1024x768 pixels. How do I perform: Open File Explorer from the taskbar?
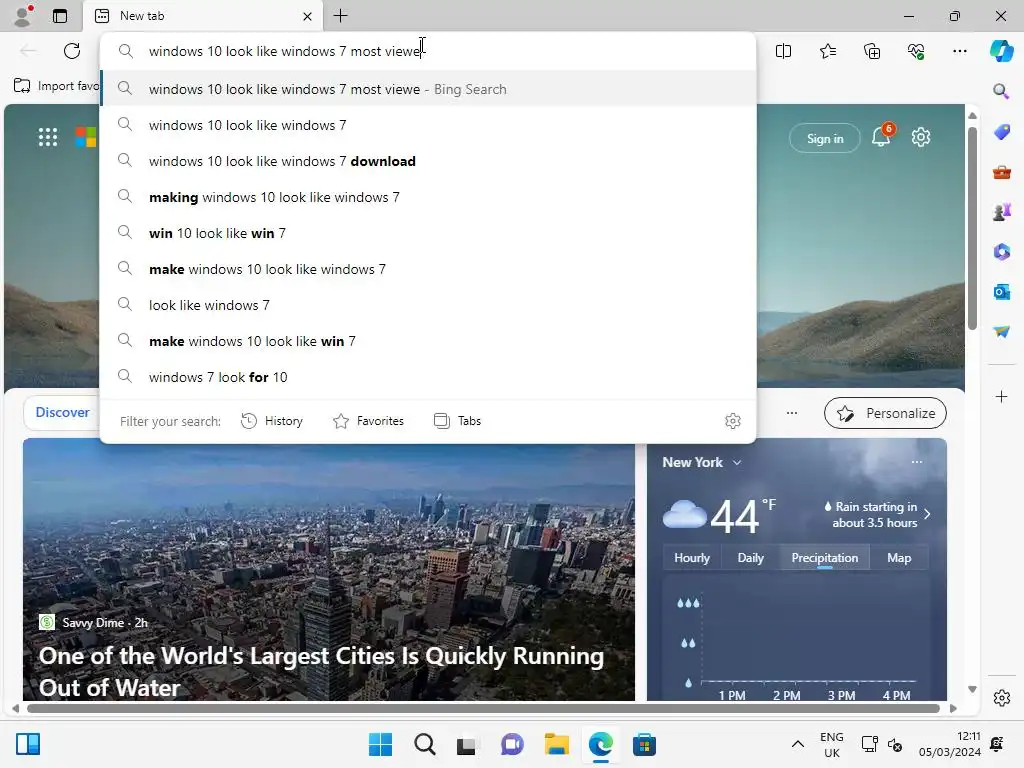click(556, 744)
